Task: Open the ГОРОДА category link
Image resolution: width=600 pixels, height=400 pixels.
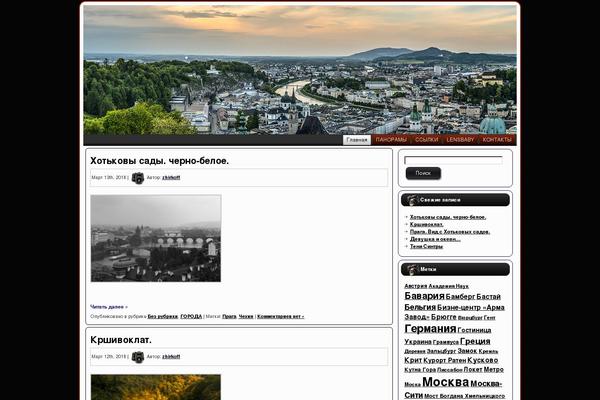Action: (191, 317)
